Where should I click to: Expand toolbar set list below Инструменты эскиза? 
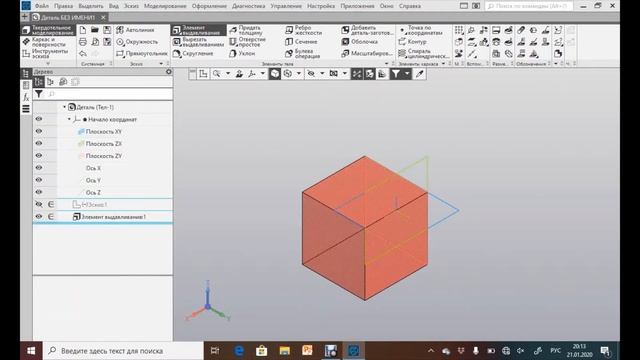point(48,64)
